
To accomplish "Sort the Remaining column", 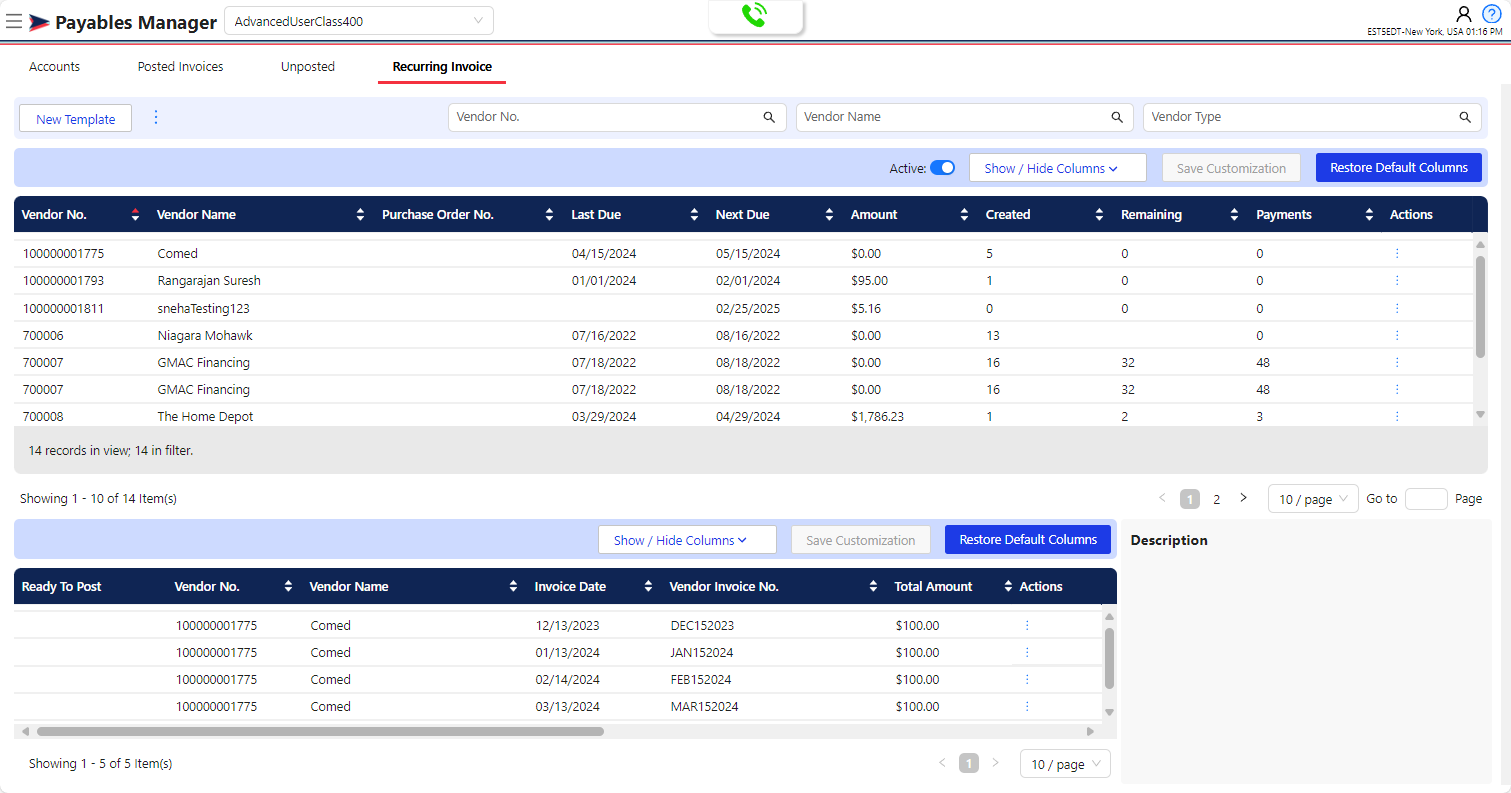I will [x=1234, y=214].
